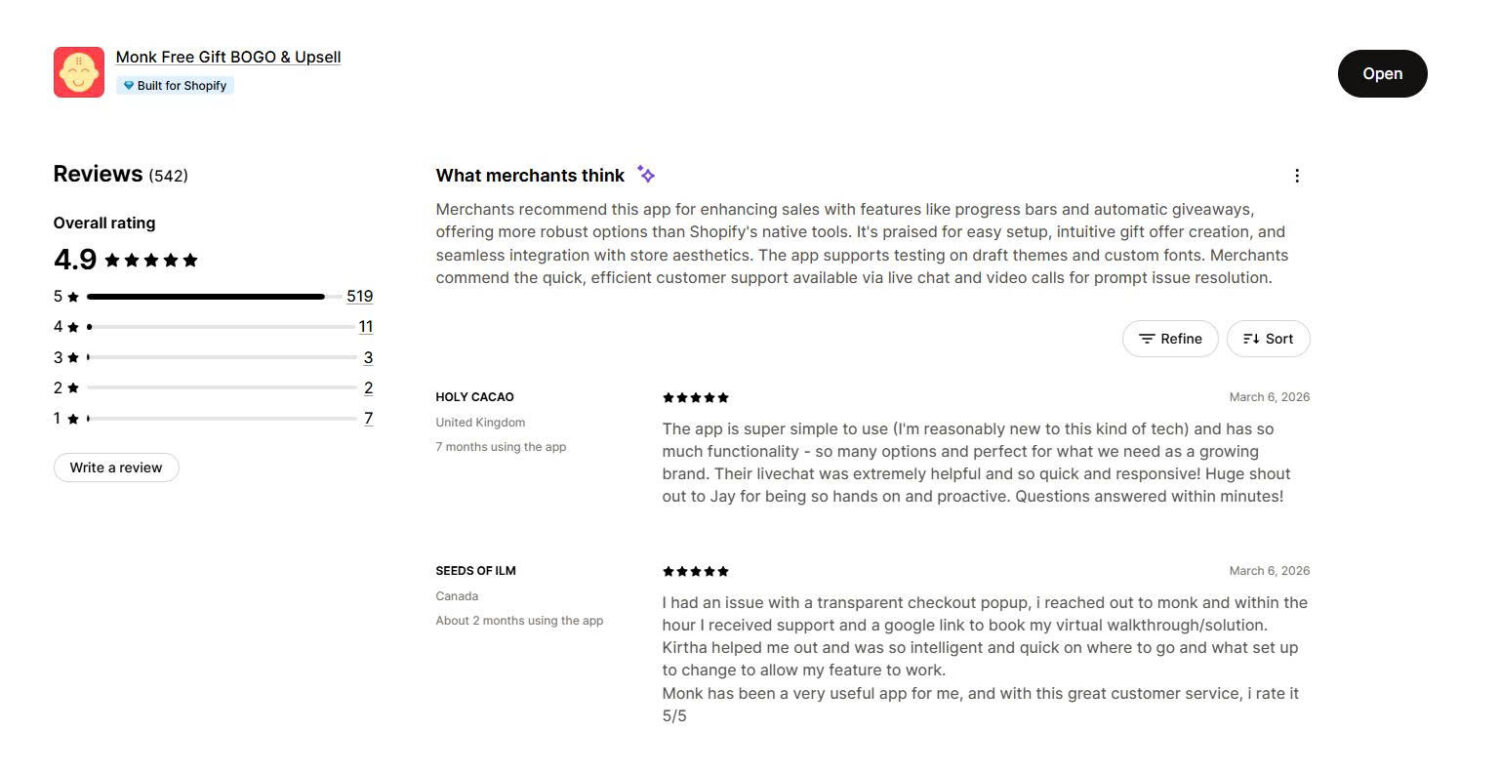Select the Reviews section heading
The height and width of the screenshot is (772, 1500).
[x=97, y=172]
